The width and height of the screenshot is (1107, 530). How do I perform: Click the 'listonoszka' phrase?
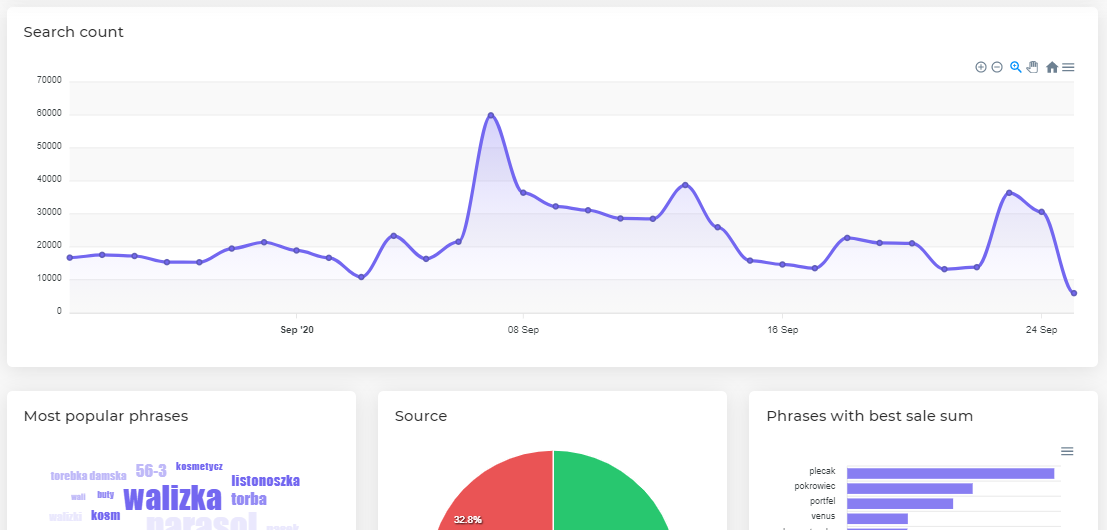(265, 481)
